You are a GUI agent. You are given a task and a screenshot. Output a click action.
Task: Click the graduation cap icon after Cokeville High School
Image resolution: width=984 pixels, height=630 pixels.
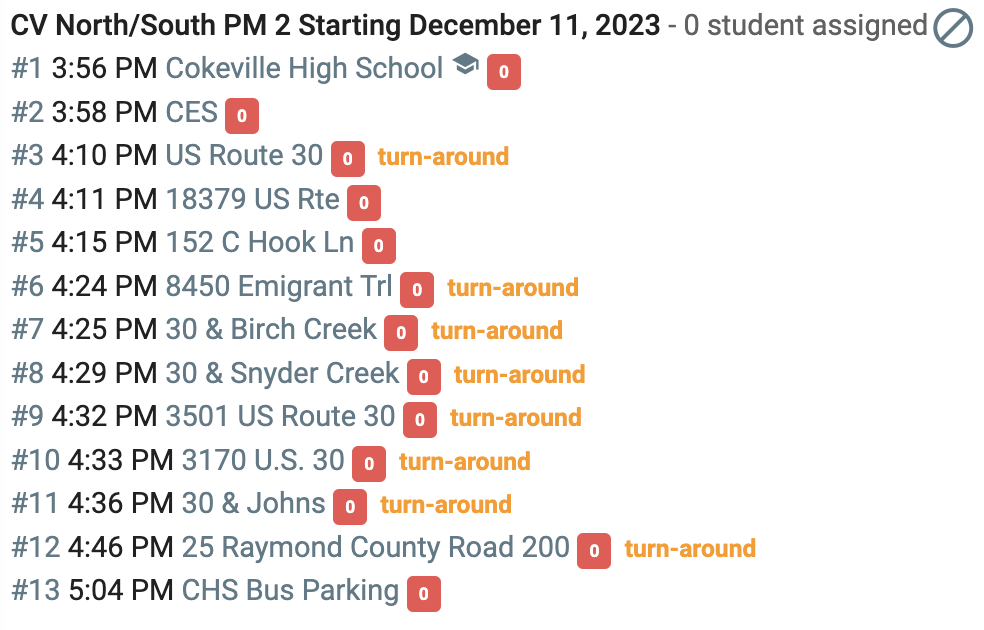466,64
